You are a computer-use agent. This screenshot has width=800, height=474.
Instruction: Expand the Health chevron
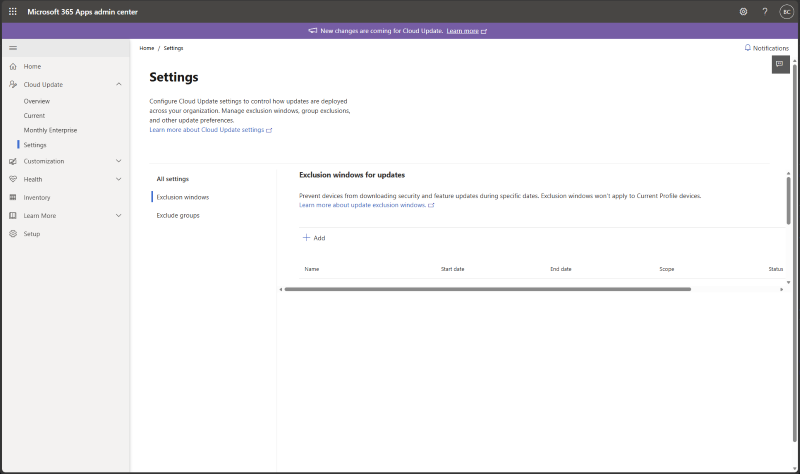coord(119,179)
